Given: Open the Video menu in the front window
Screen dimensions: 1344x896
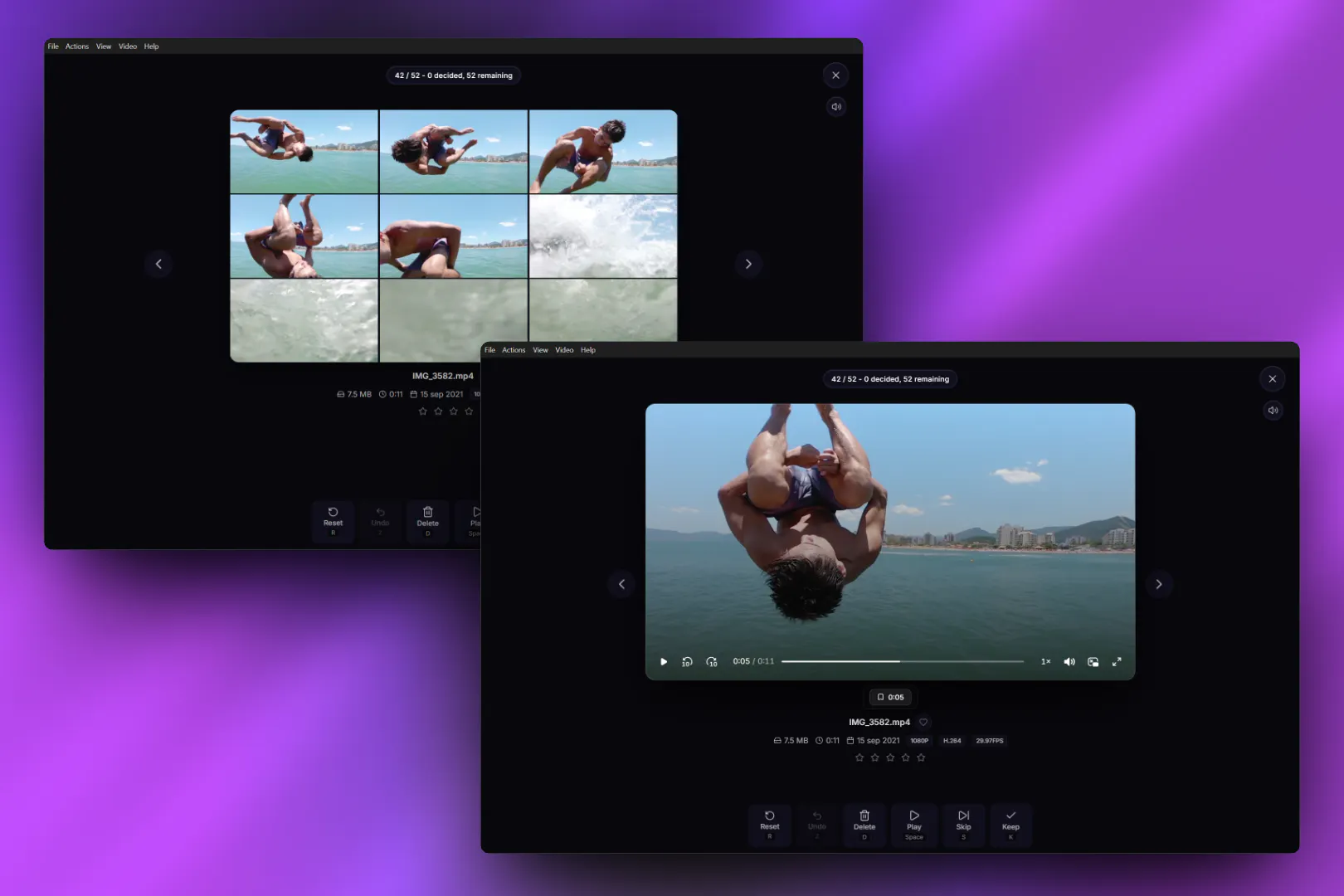Looking at the screenshot, I should (564, 350).
